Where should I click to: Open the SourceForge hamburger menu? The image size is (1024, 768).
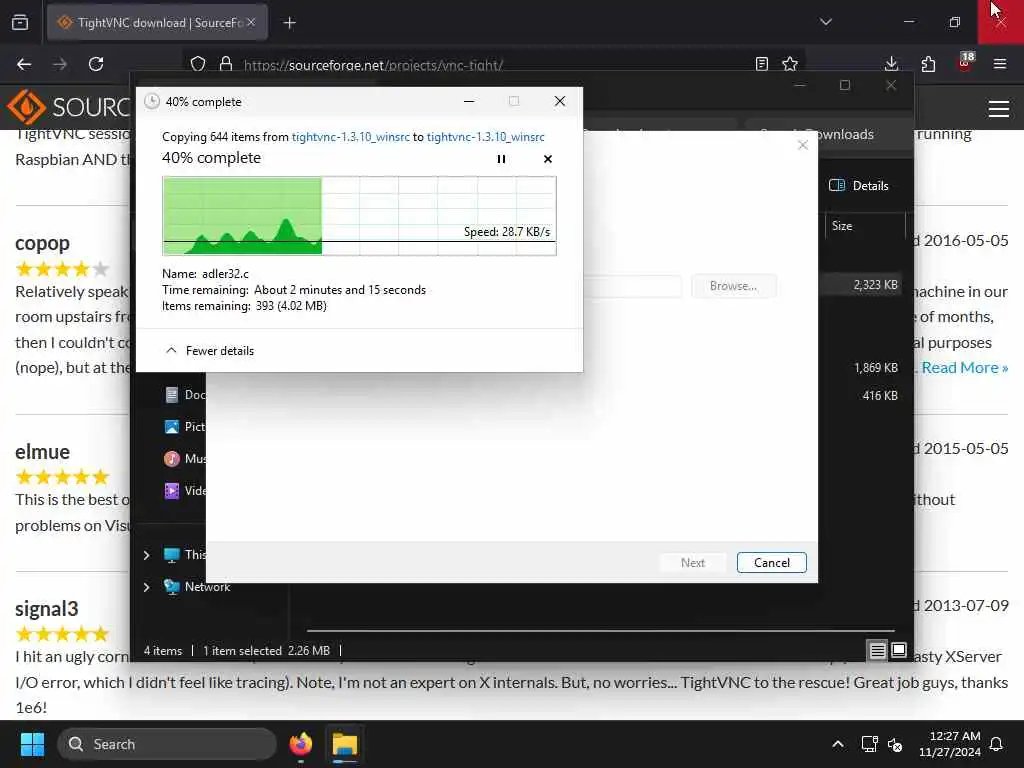tap(999, 109)
